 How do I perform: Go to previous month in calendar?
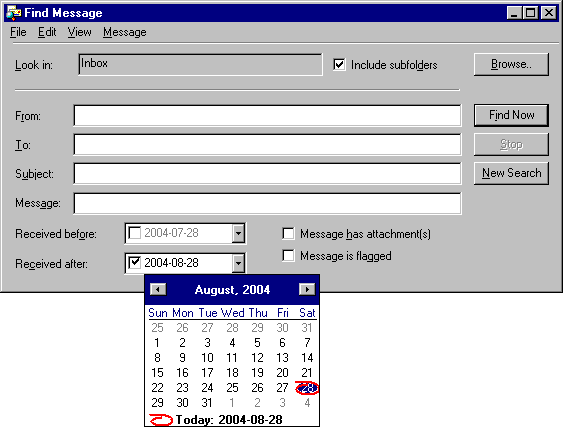(x=158, y=289)
